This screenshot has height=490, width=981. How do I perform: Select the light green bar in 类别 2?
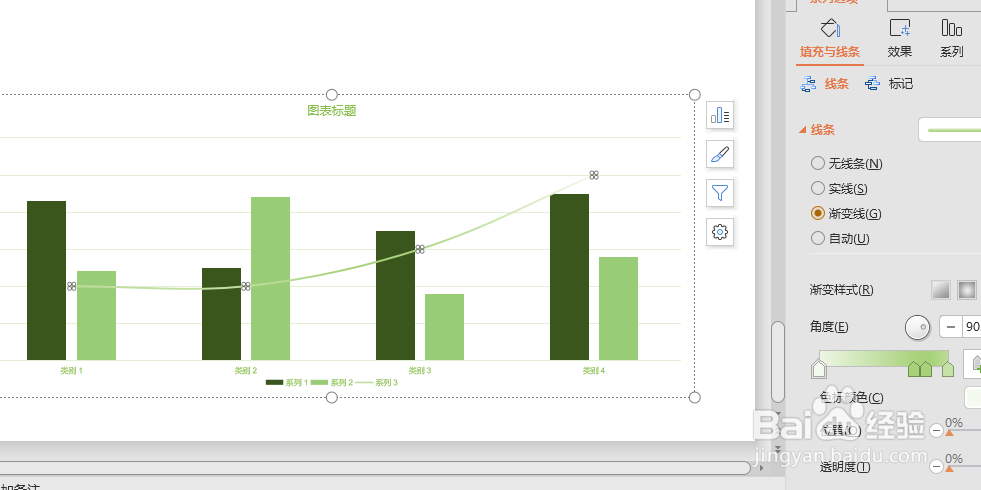tap(270, 278)
